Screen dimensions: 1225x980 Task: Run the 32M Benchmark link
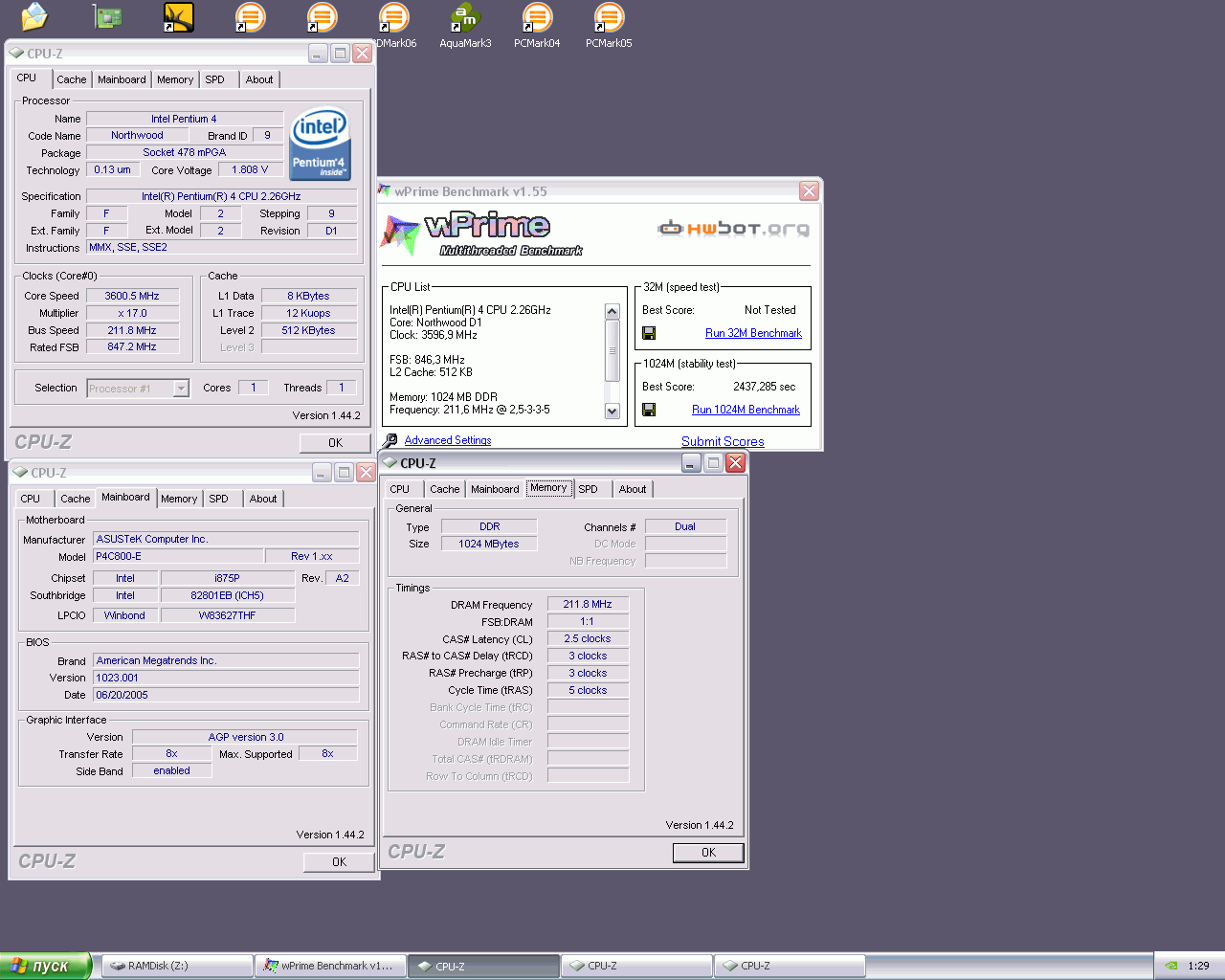click(753, 333)
